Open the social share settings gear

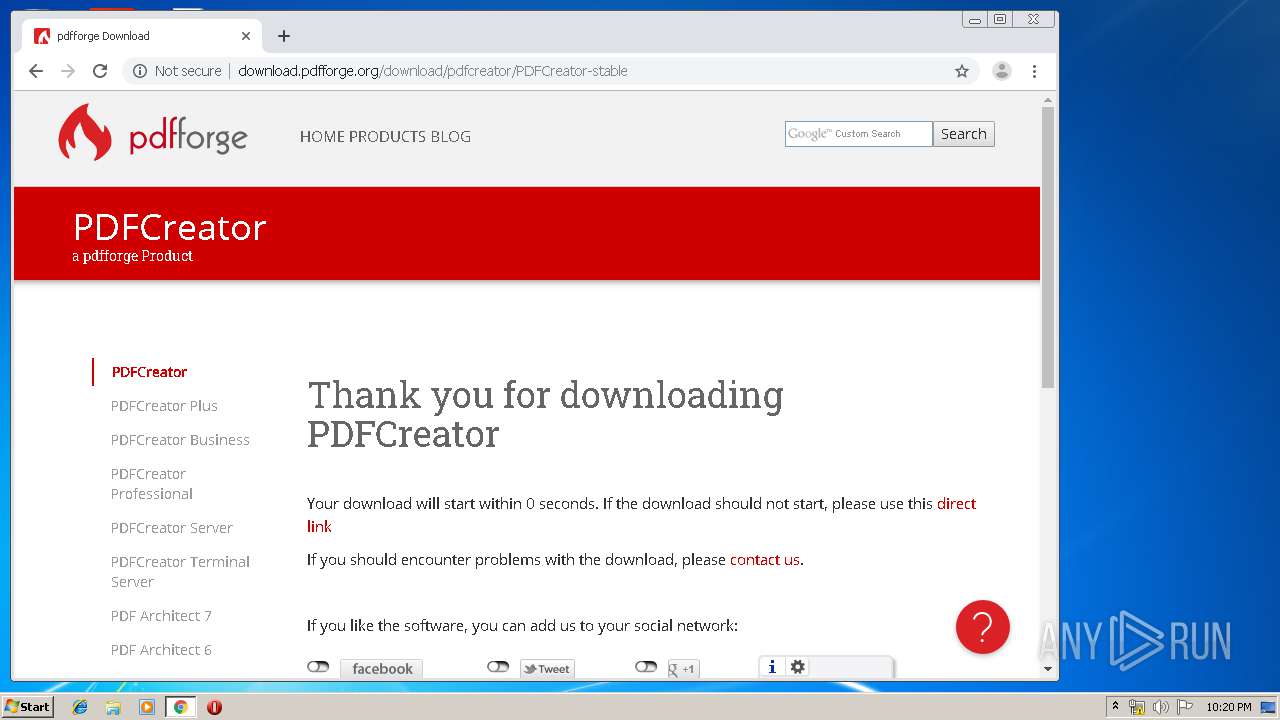pos(798,667)
